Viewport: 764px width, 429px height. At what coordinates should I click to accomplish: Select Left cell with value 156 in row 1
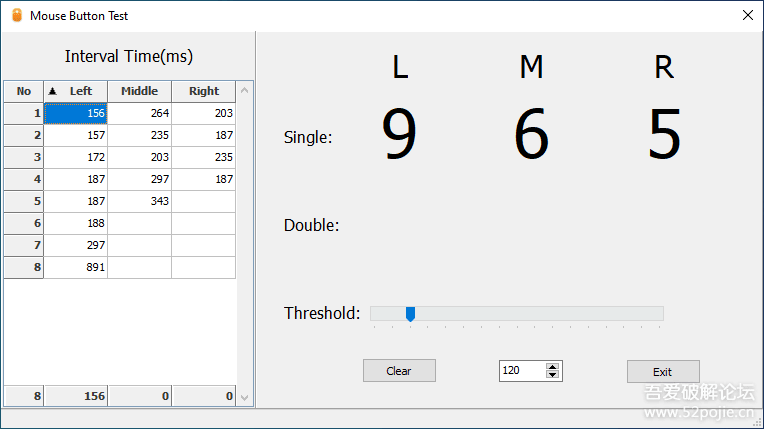tap(76, 113)
